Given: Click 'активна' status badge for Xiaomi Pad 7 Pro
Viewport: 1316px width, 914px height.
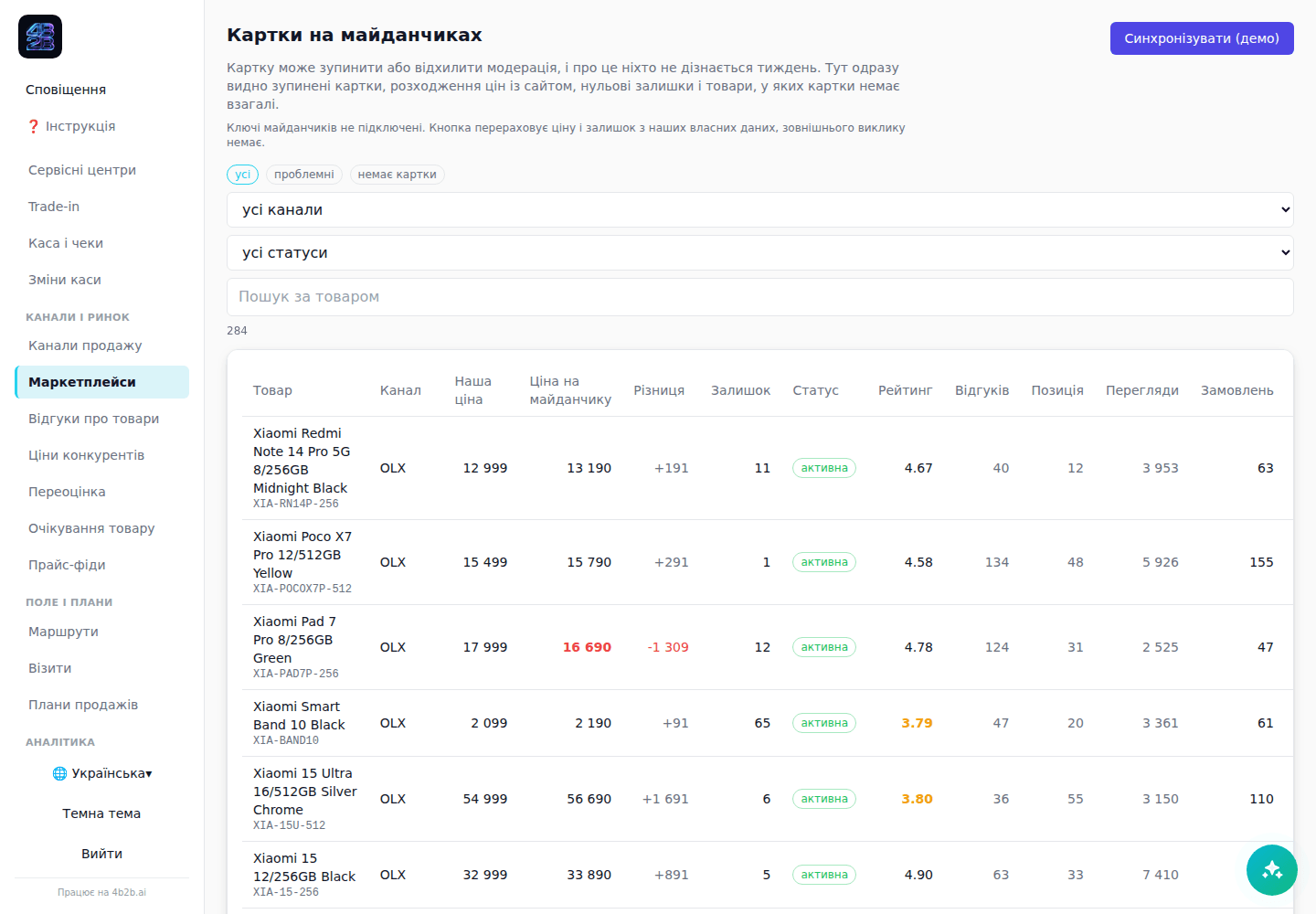Looking at the screenshot, I should coord(824,647).
